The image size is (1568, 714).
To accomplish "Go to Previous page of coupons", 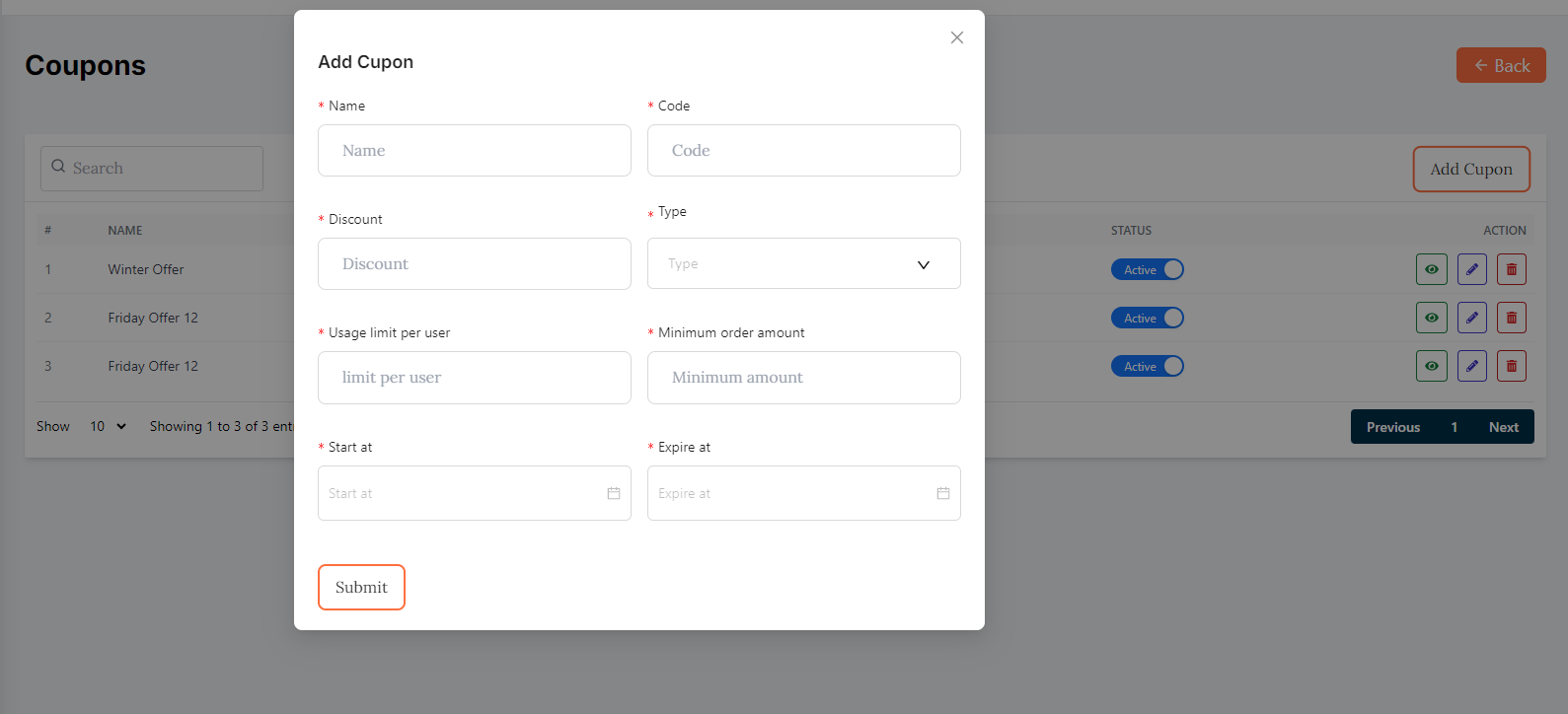I will click(x=1392, y=427).
